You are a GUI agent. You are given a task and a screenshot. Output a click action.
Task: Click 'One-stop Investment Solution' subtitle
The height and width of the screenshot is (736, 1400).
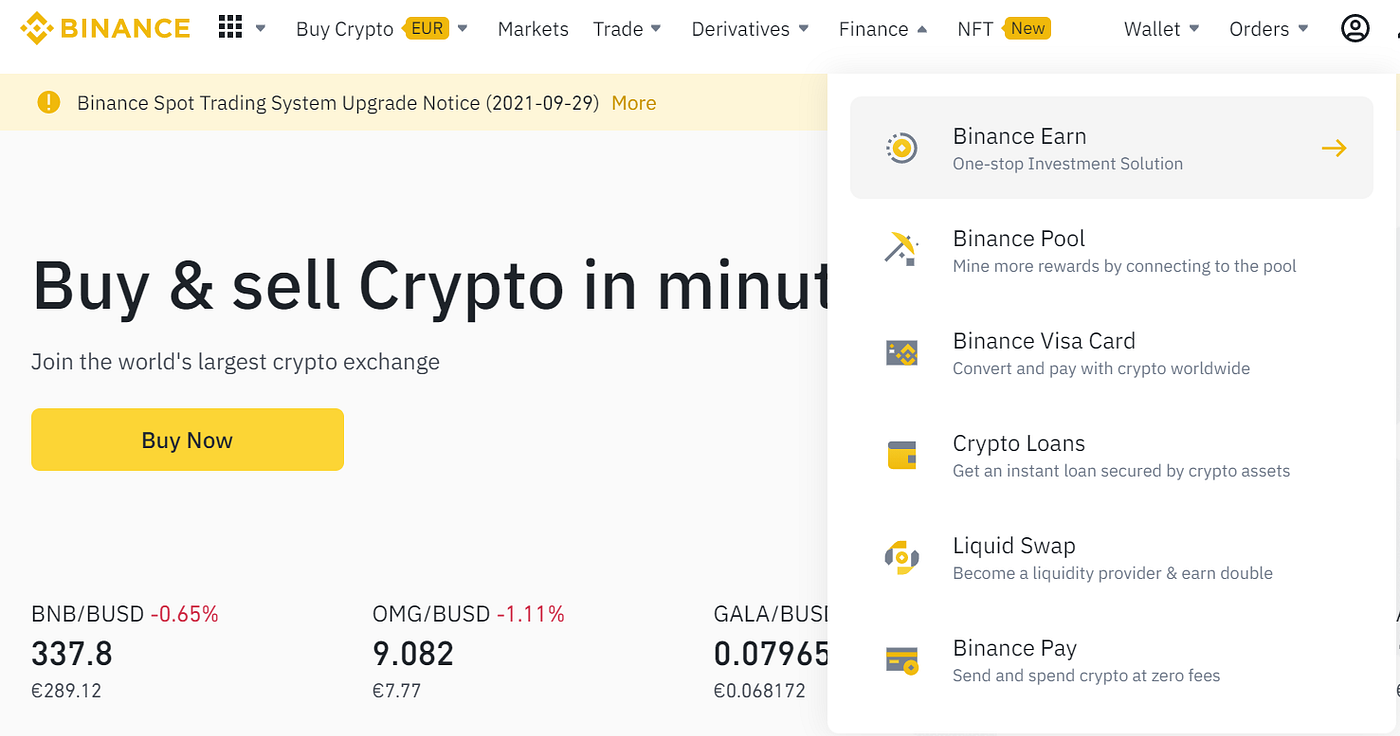click(1068, 164)
